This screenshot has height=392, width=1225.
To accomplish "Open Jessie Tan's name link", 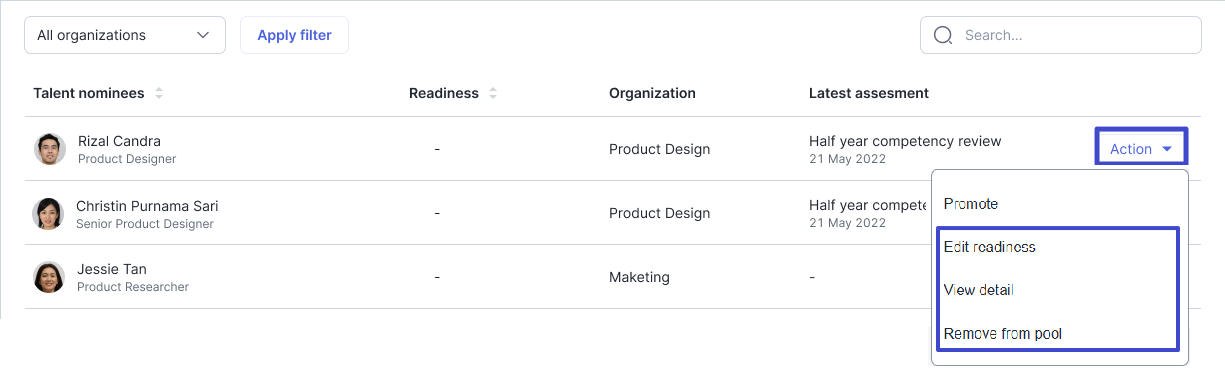I will 112,269.
